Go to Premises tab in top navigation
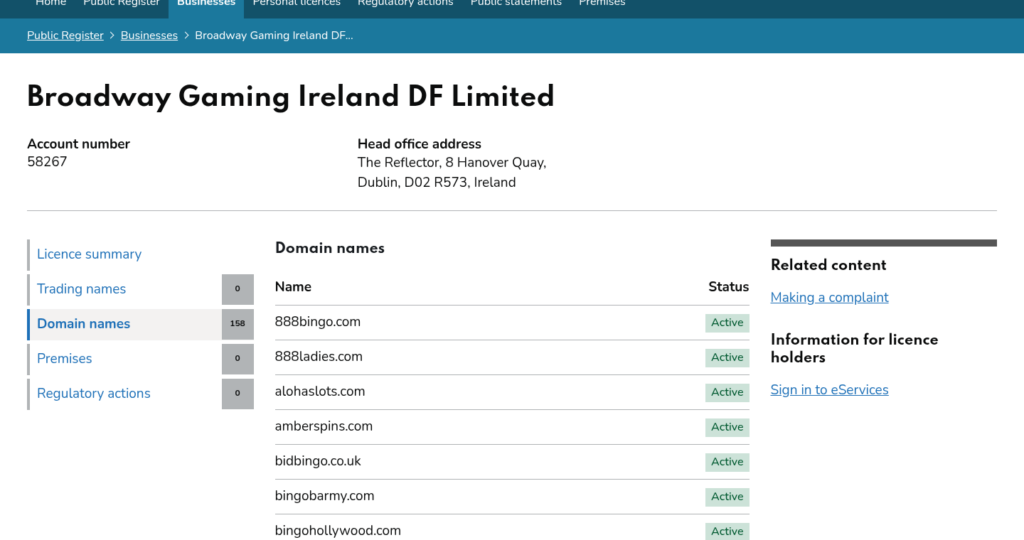Image resolution: width=1024 pixels, height=540 pixels. coord(601,3)
